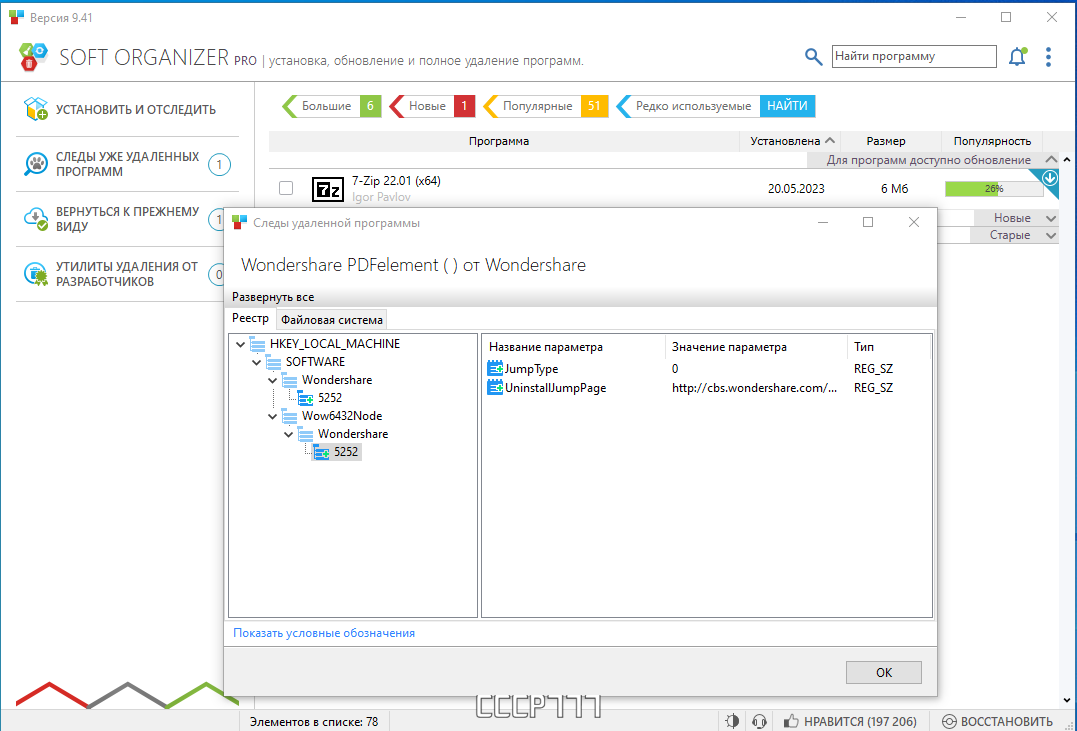Viewport: 1077px width, 731px height.
Task: Click the UninstallJumpPage parameter icon
Action: [x=495, y=388]
